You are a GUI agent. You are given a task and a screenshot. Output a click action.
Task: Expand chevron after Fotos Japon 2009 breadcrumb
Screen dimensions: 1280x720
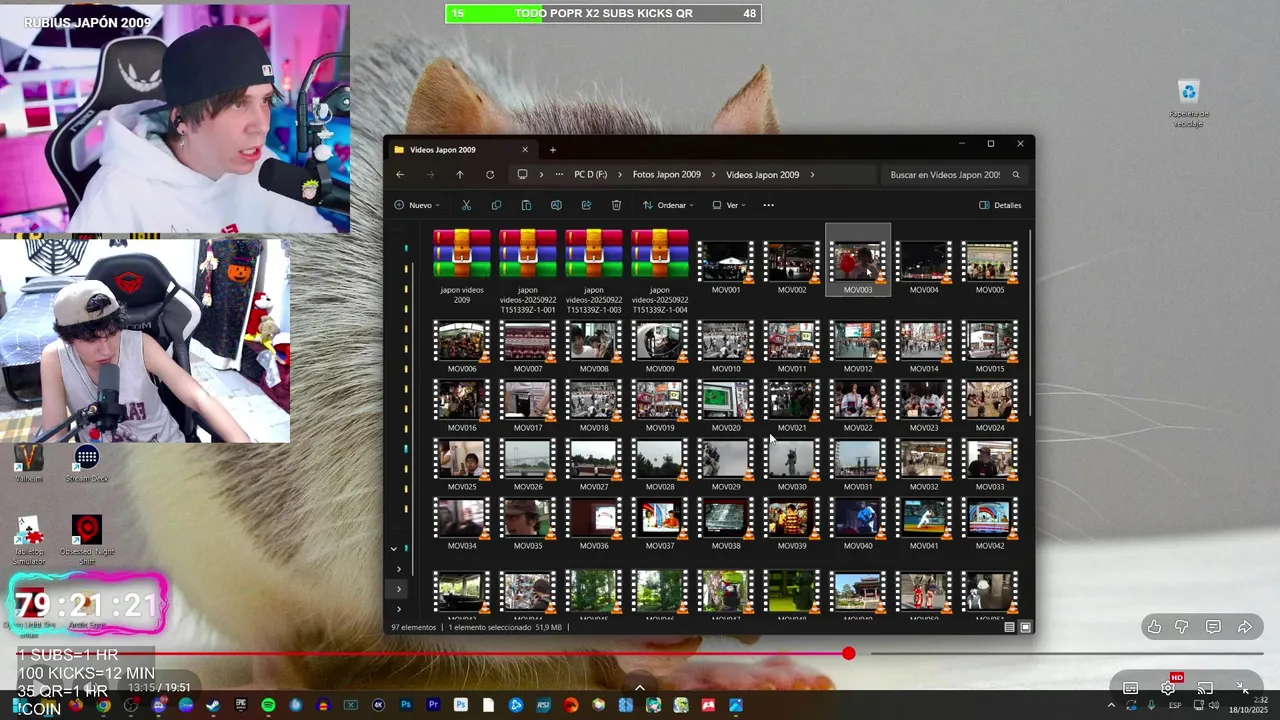click(x=714, y=174)
